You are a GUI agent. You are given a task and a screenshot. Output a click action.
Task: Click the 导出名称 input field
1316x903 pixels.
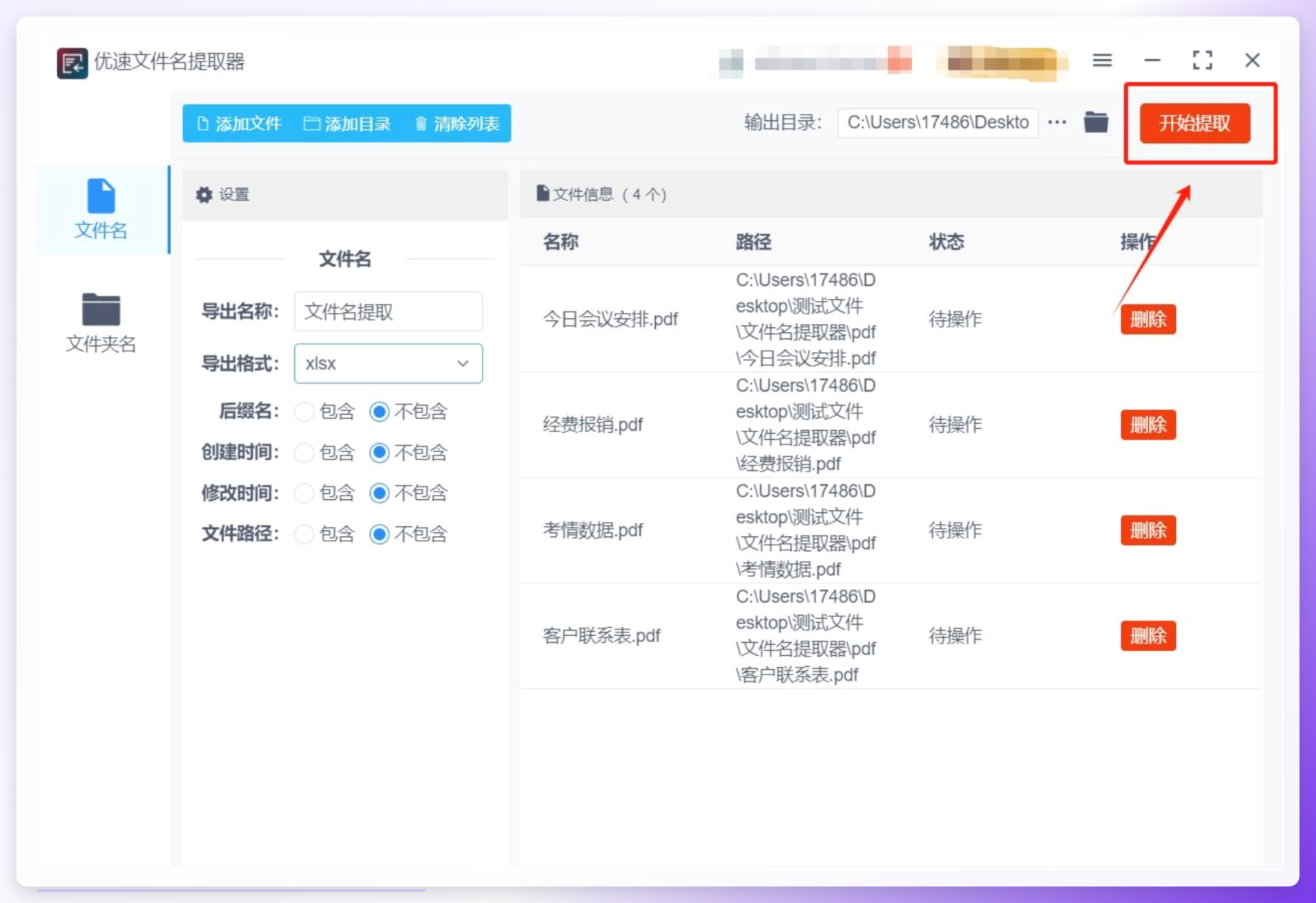[x=388, y=311]
